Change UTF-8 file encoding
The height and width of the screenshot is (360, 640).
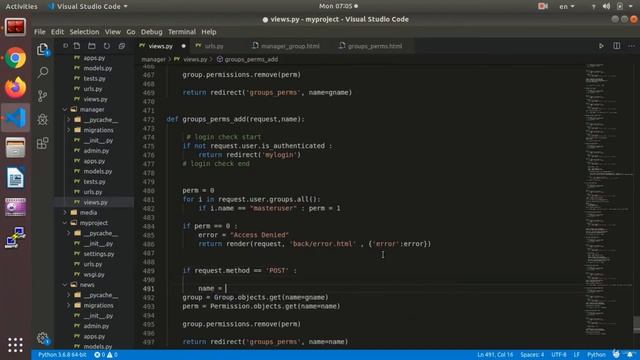point(559,355)
